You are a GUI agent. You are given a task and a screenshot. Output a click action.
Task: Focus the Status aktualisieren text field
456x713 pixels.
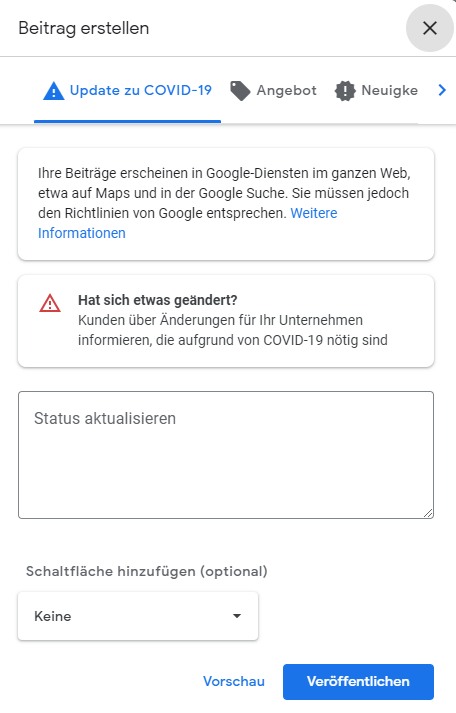226,455
